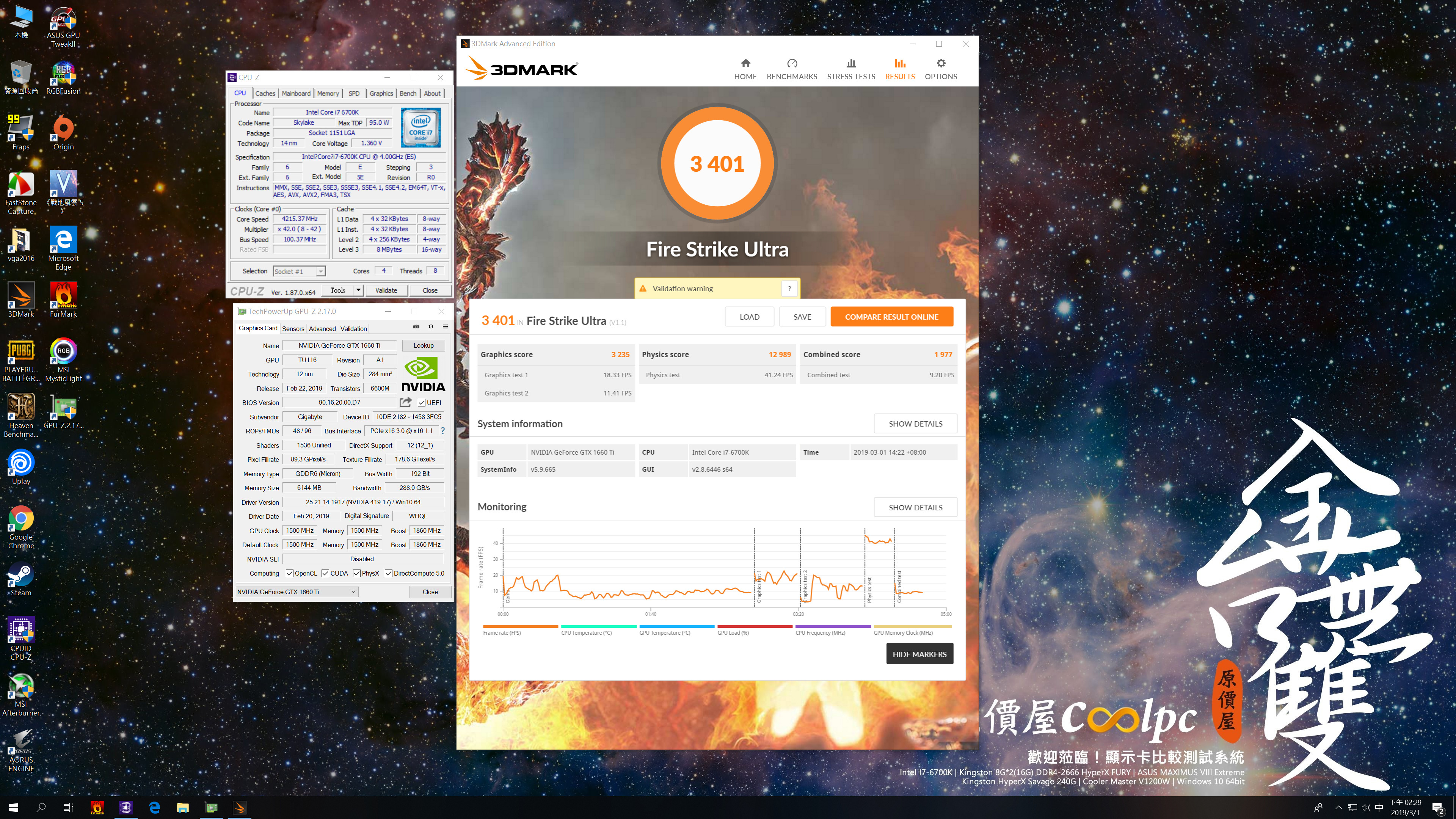The image size is (1456, 819).
Task: Click COMPARE RESULT ONLINE button
Action: (891, 317)
